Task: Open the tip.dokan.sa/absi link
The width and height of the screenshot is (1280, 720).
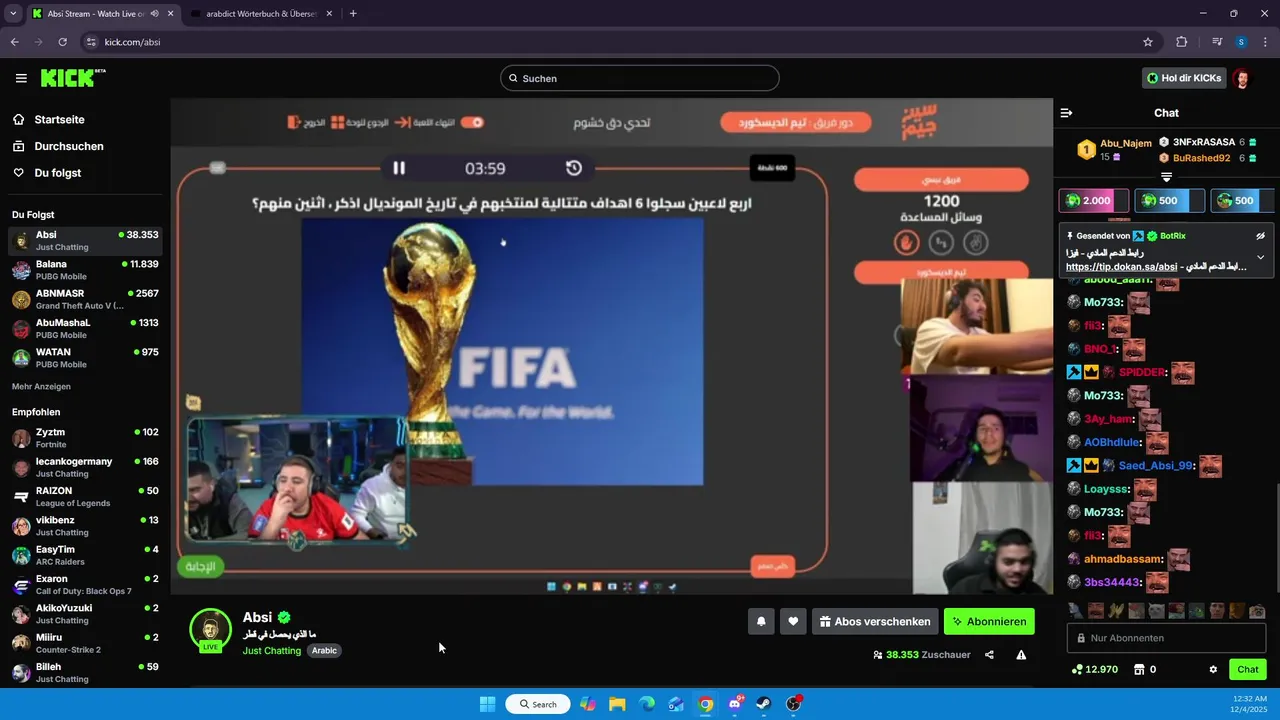Action: tap(1122, 267)
